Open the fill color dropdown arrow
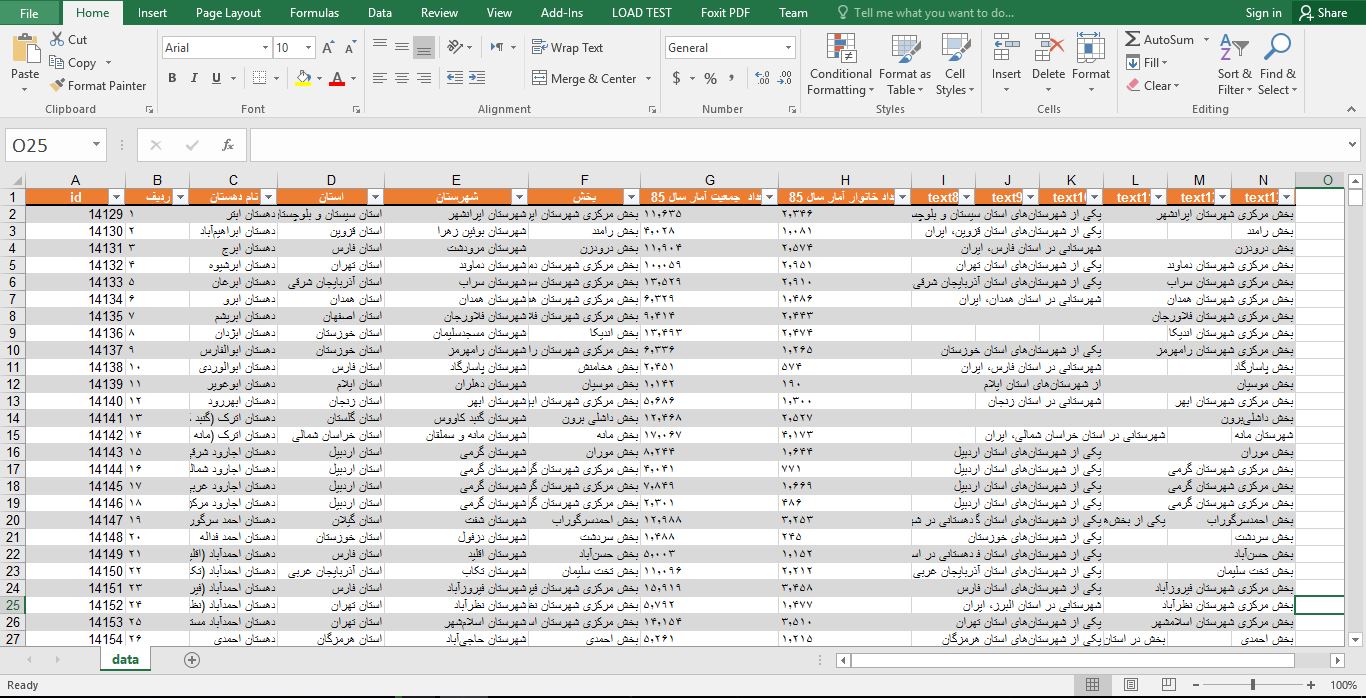 [319, 78]
